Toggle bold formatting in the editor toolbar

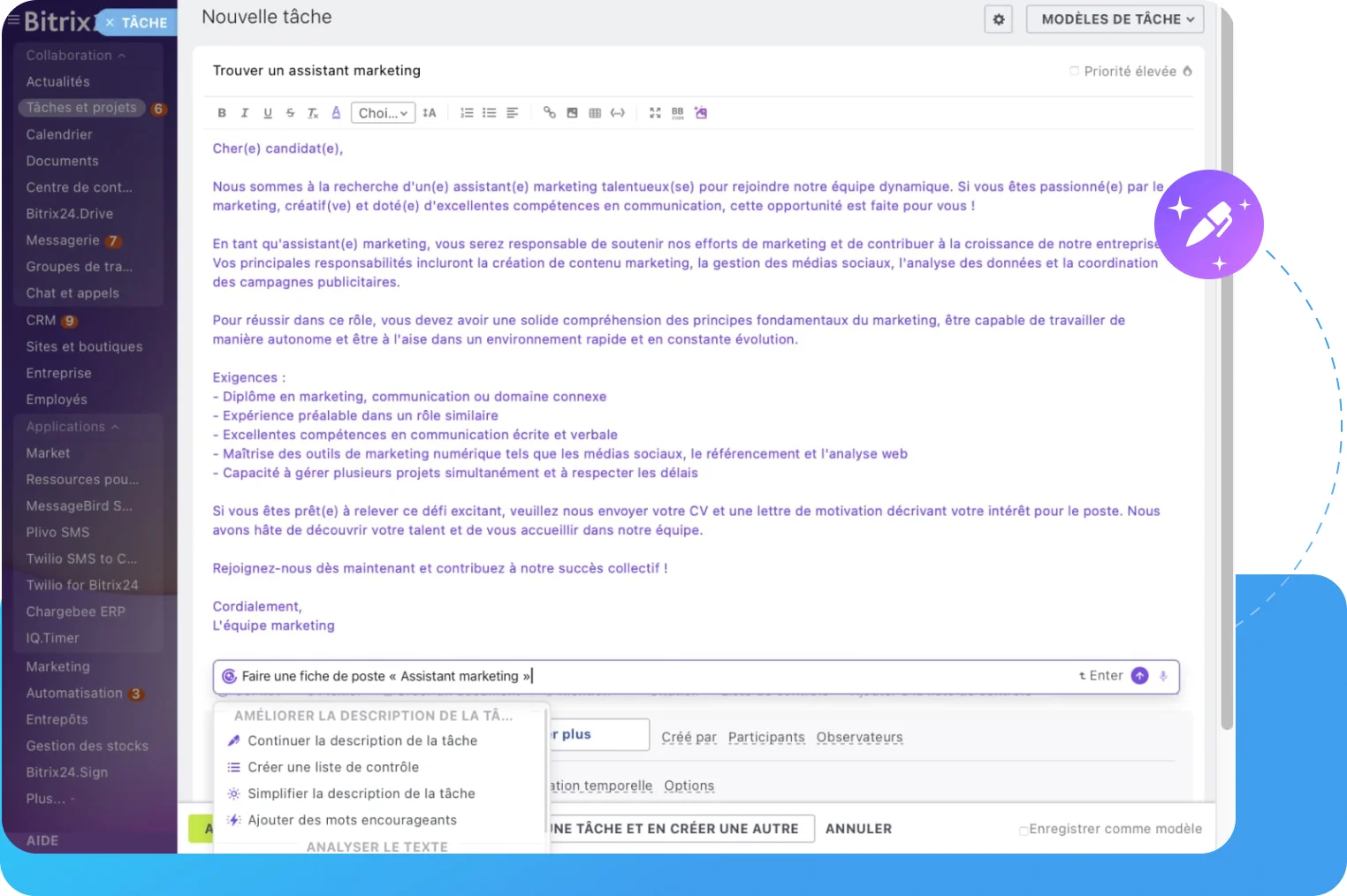[222, 112]
